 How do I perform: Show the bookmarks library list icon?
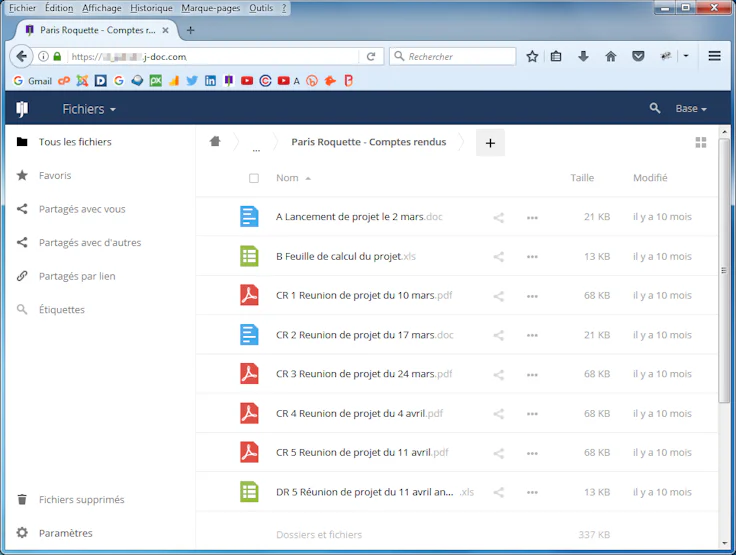(556, 57)
